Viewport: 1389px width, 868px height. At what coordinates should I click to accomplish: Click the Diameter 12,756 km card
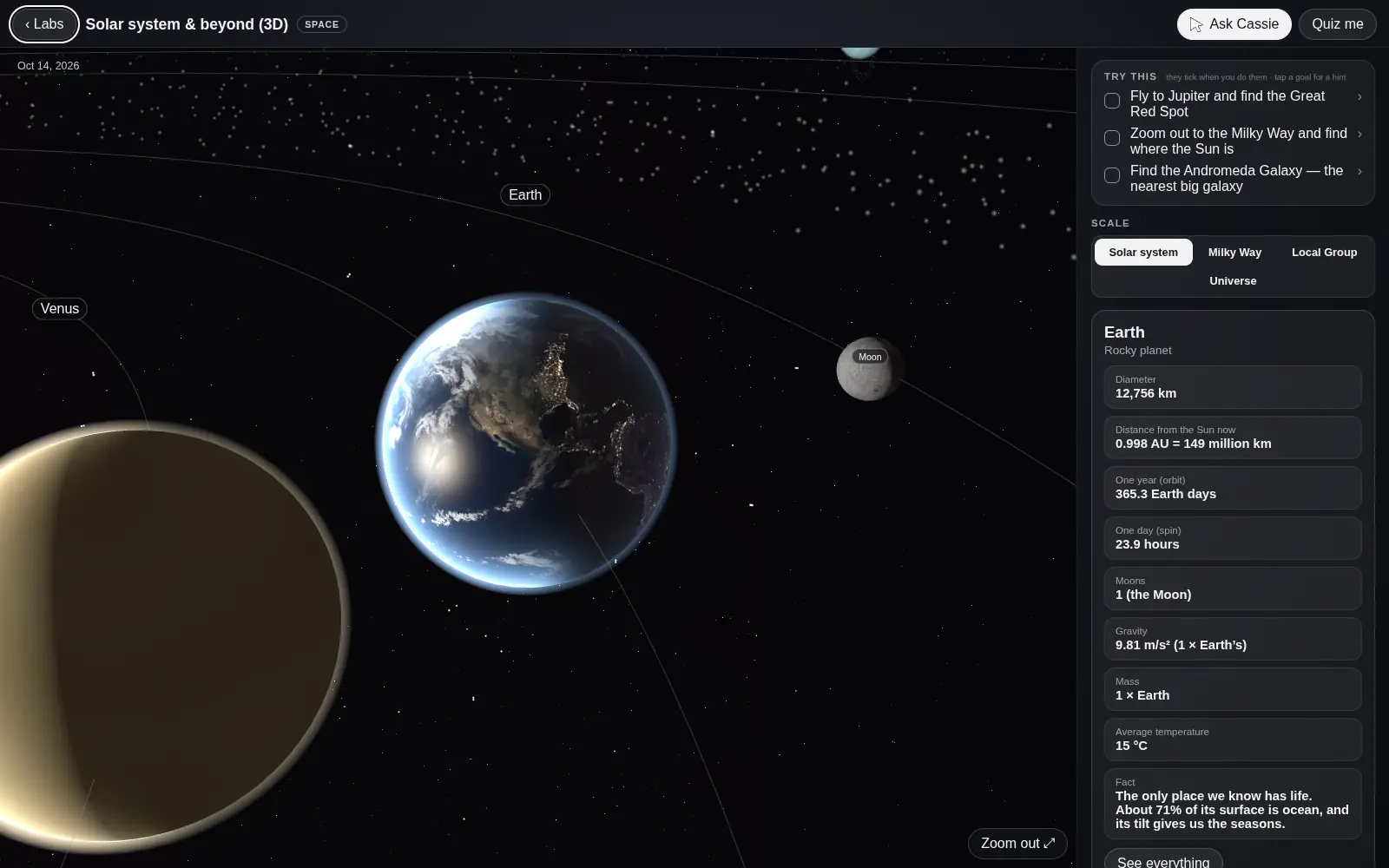pyautogui.click(x=1233, y=387)
